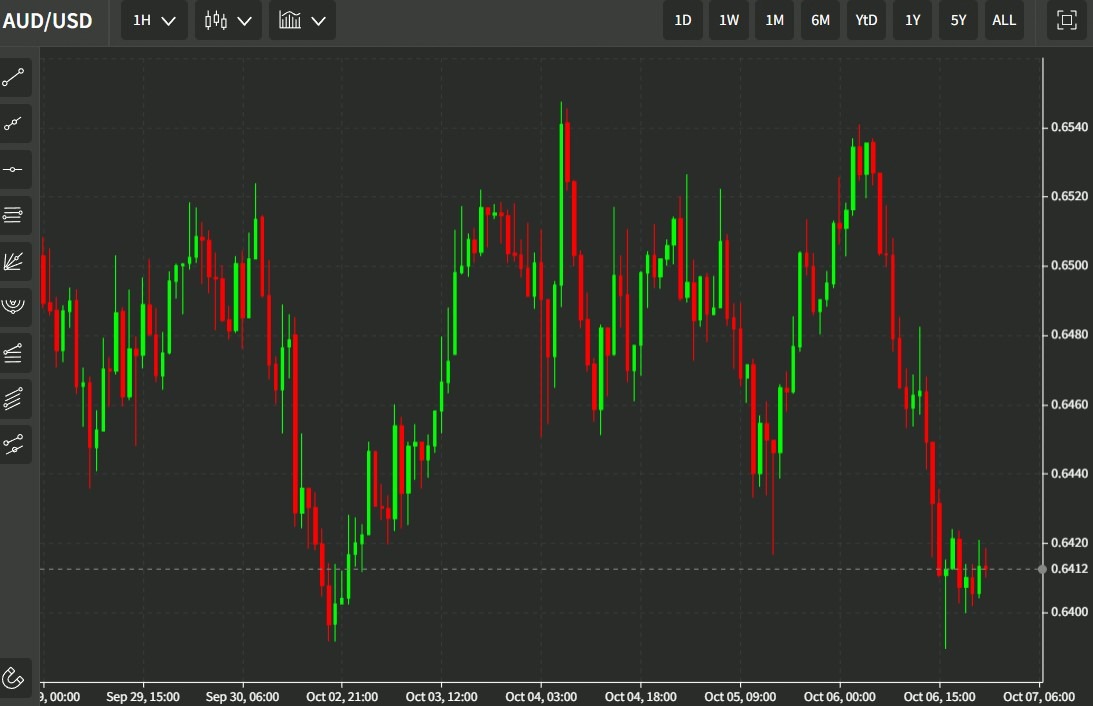Select the Fibonacci fan tool
1093x706 pixels.
[x=15, y=261]
